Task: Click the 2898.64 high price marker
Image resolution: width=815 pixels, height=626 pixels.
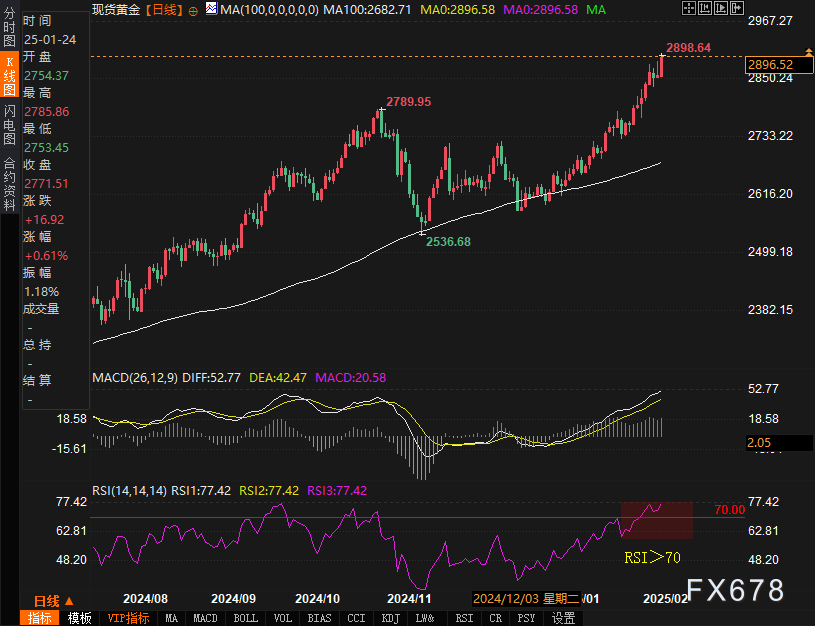Action: (688, 47)
